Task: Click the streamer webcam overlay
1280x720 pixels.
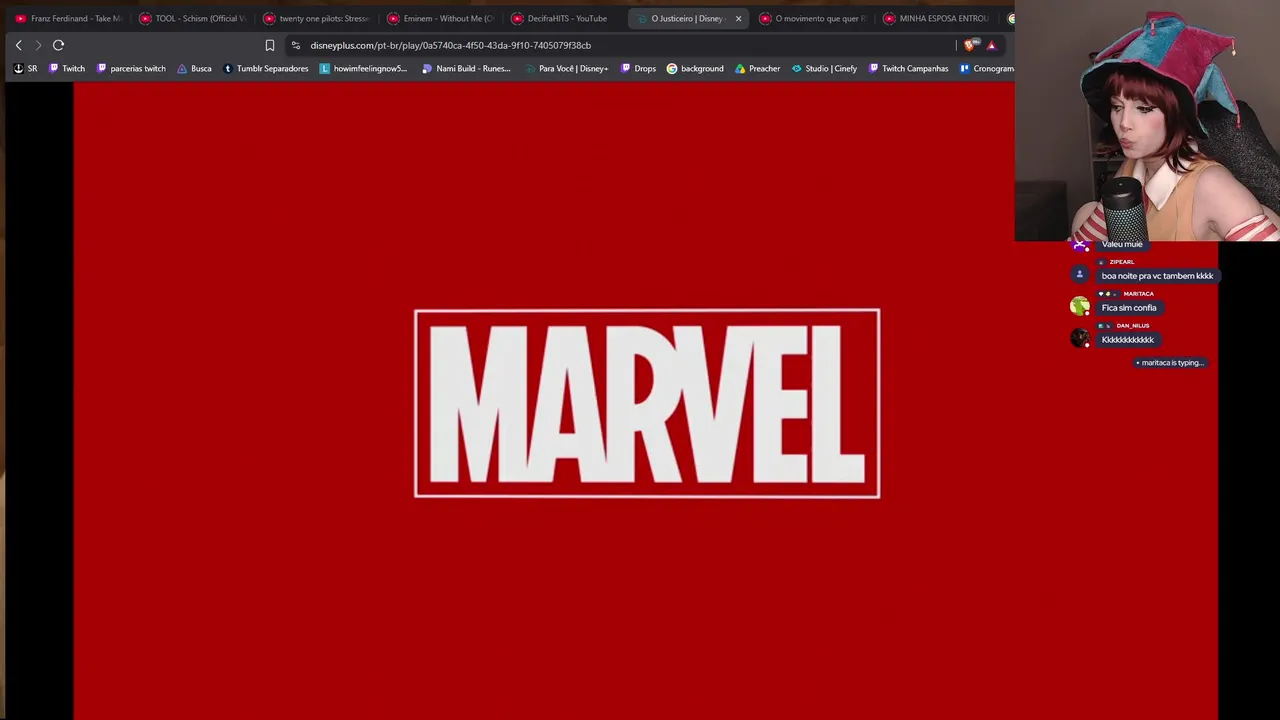Action: coord(1147,121)
